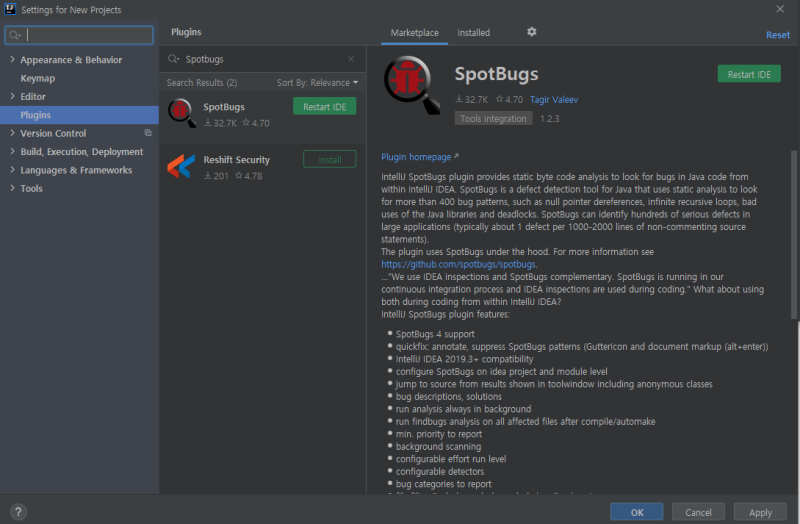Screen dimensions: 800x524
Task: Install the Reshift Security plugin
Action: [330, 160]
